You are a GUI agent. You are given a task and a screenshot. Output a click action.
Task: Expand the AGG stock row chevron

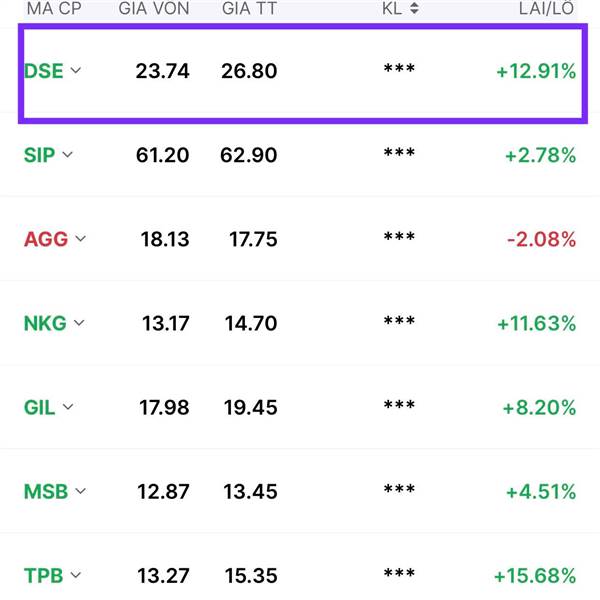coord(80,239)
